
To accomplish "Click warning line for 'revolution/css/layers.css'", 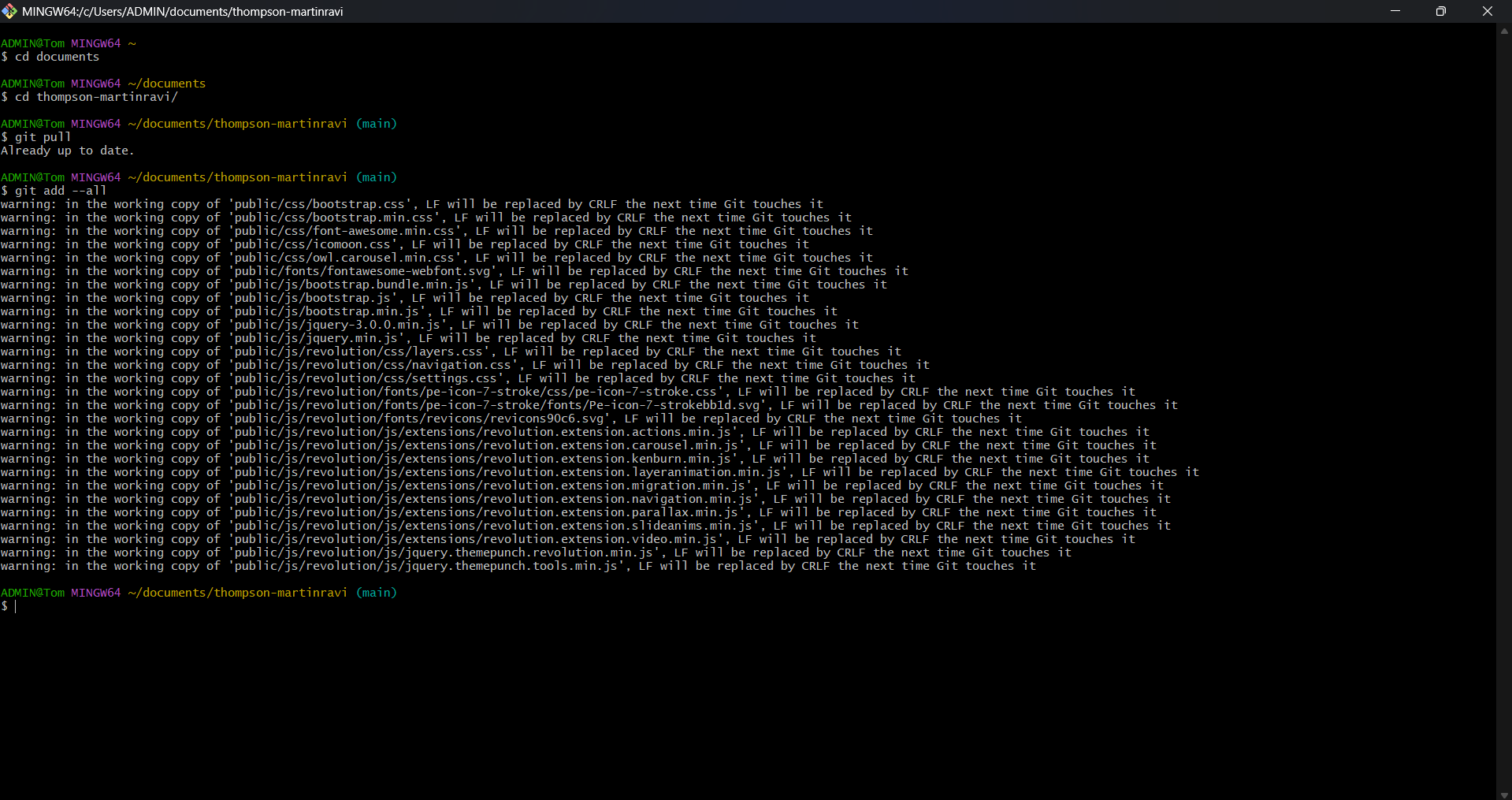I will (x=451, y=352).
